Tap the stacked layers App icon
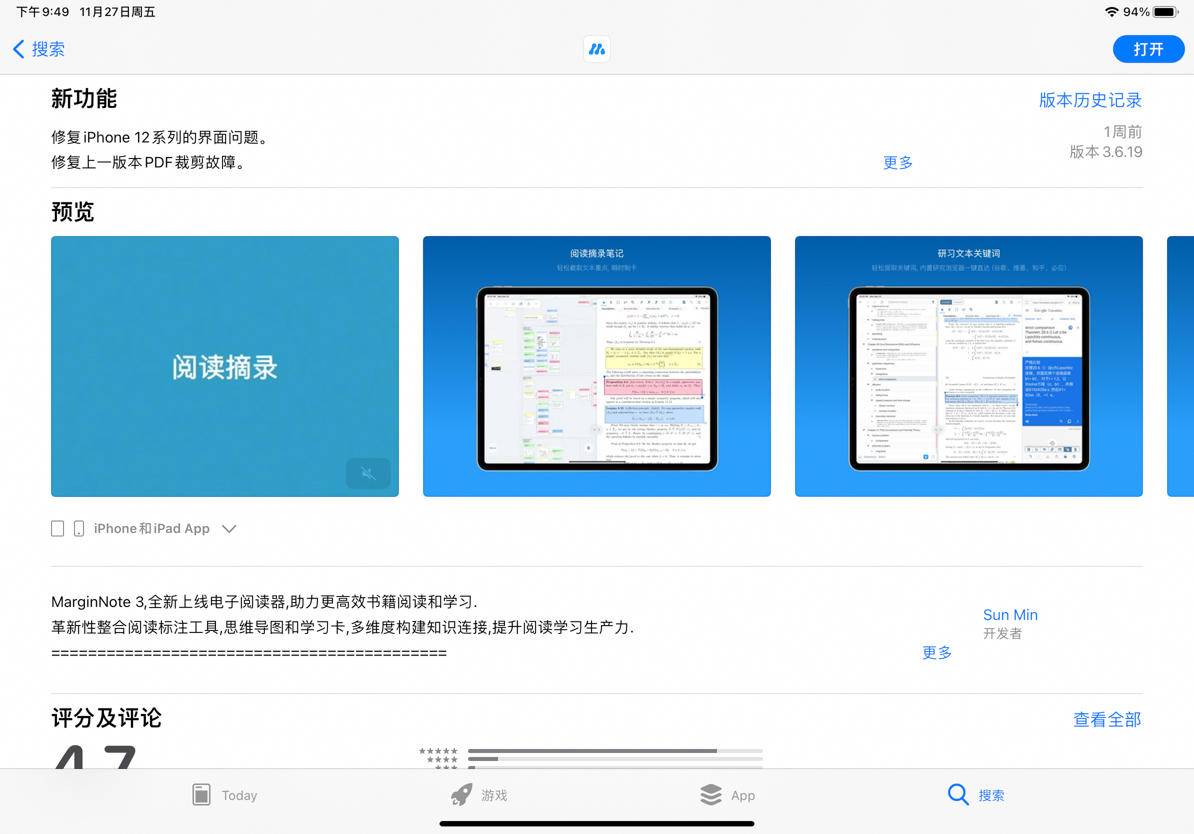This screenshot has height=834, width=1194. (x=710, y=794)
